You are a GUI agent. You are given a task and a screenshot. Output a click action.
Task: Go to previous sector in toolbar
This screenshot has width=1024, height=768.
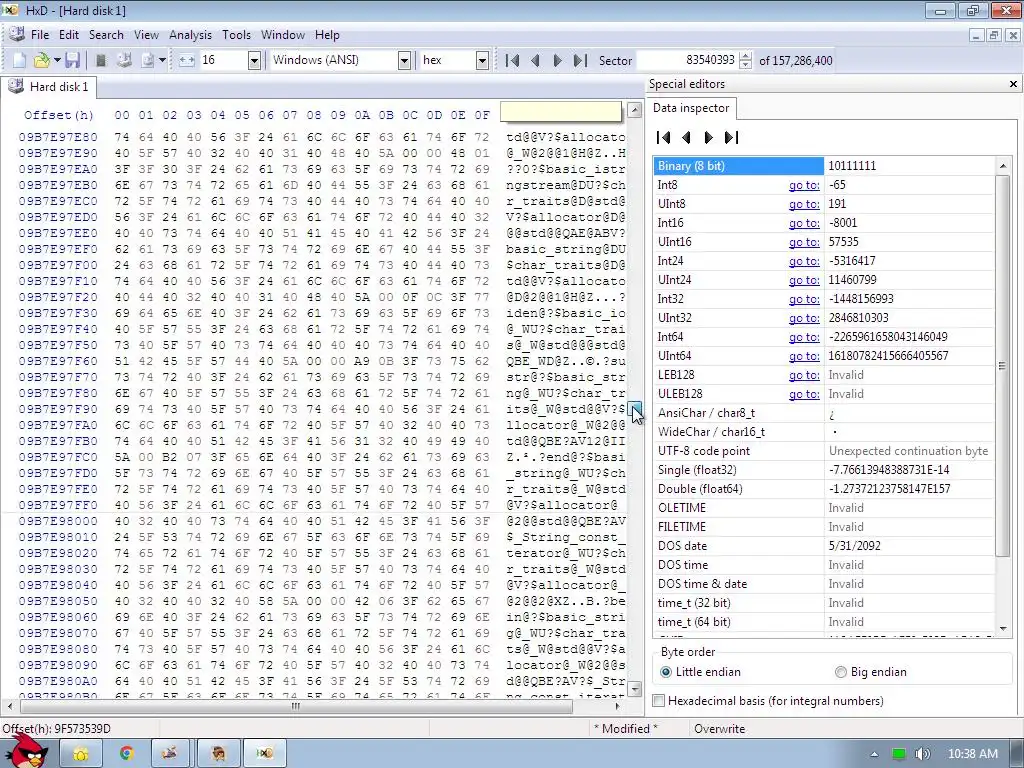pos(535,61)
